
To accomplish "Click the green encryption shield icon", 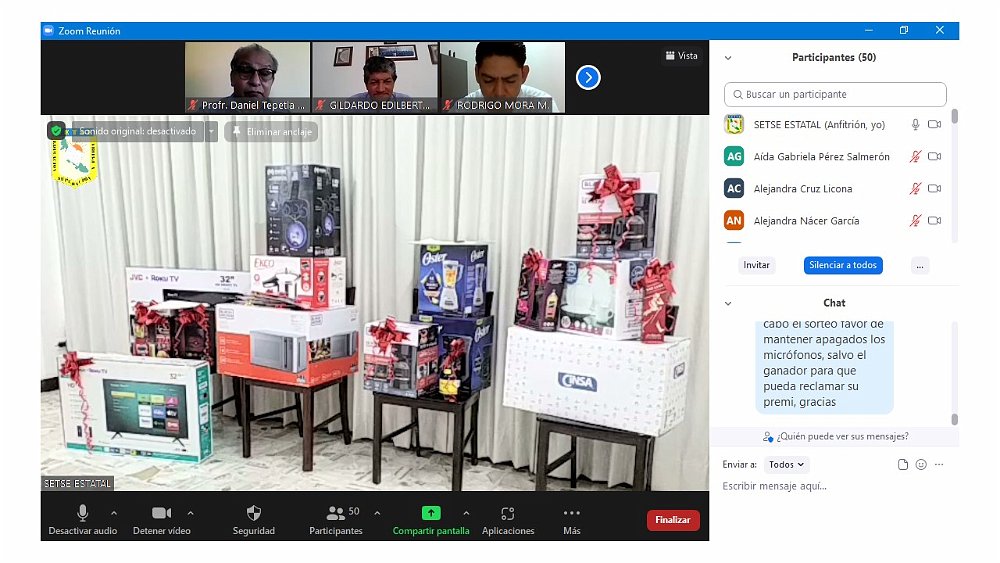I will point(56,131).
